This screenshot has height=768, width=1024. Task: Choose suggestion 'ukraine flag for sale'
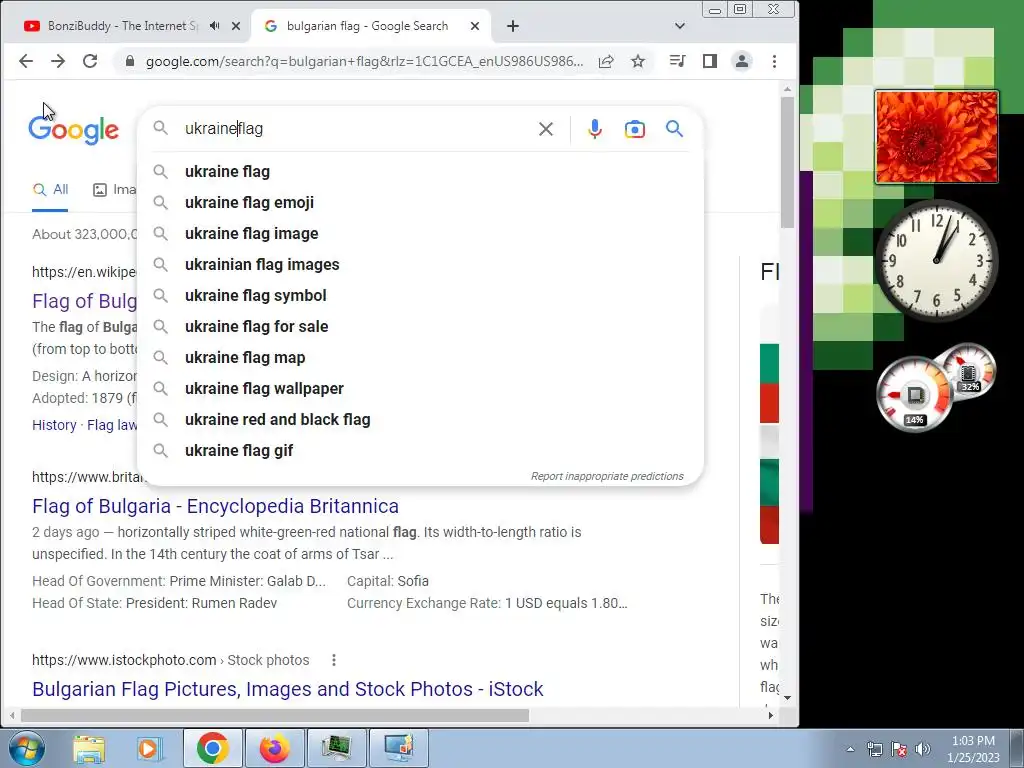(421, 327)
